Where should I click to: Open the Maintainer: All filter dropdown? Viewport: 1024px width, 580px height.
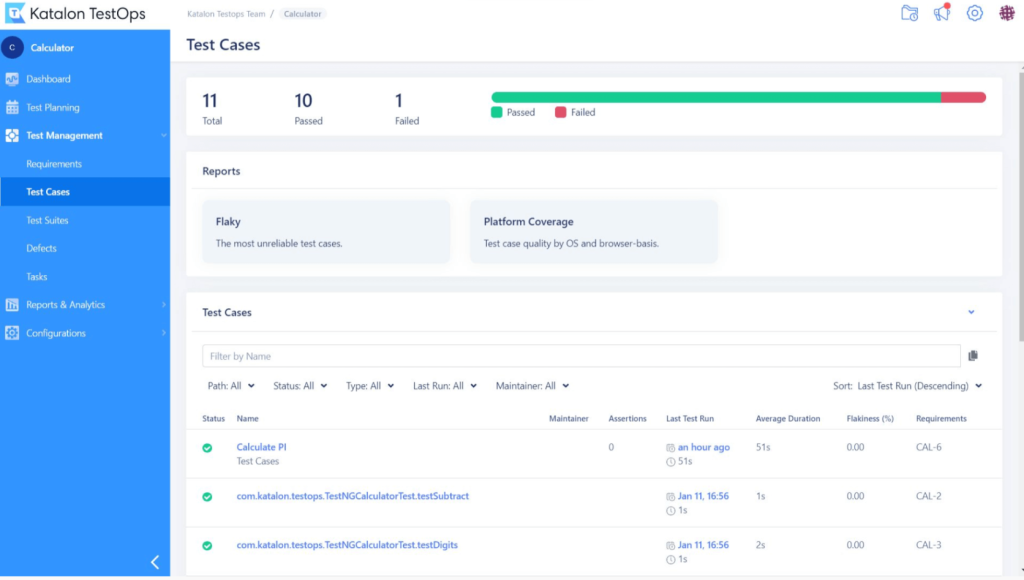pos(532,386)
